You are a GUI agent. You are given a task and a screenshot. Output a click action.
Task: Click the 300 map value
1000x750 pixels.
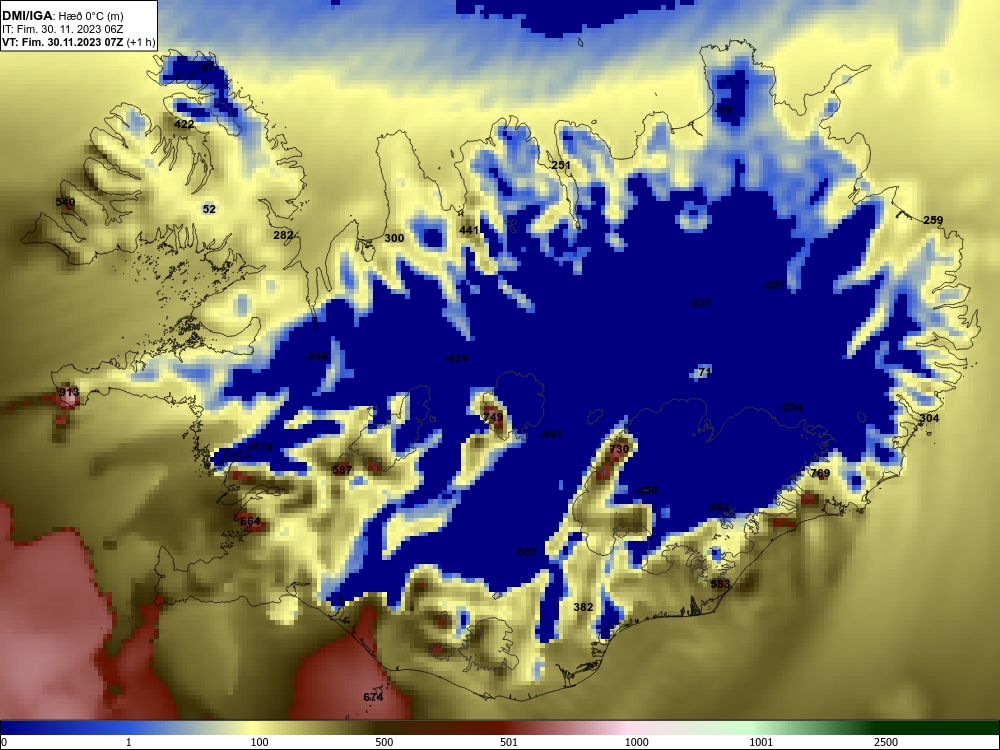[394, 238]
